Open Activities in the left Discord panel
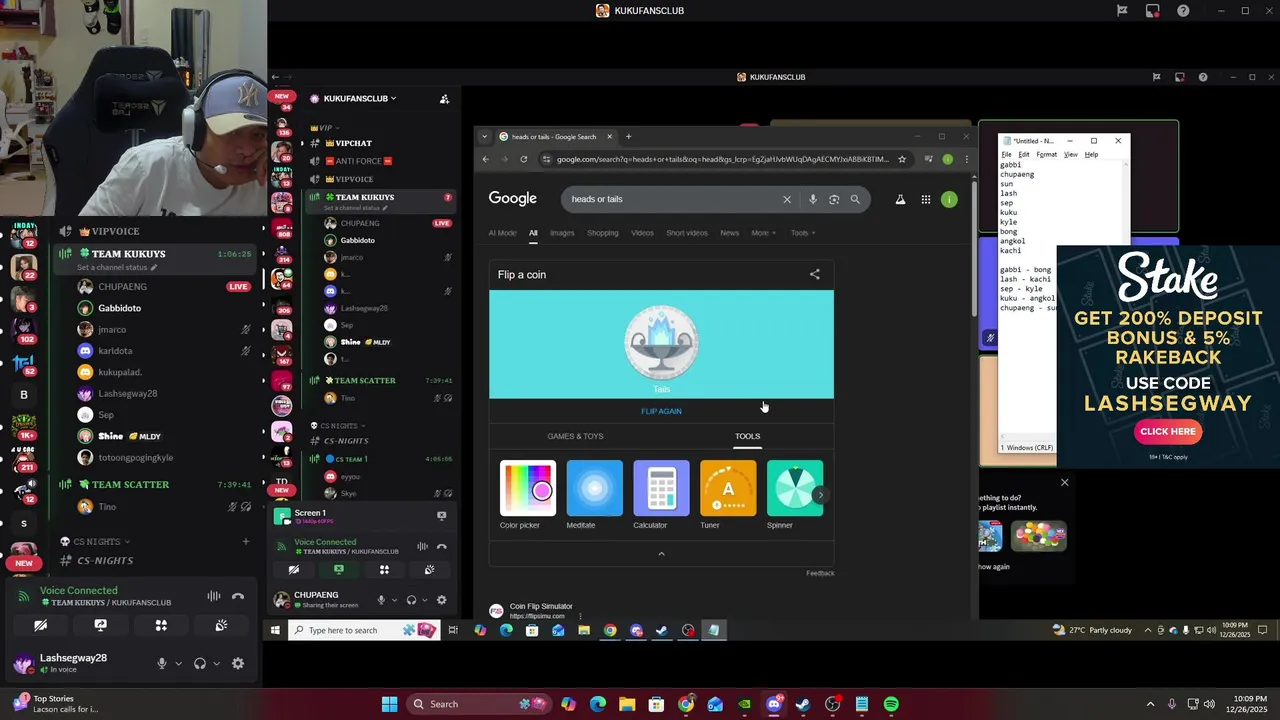The width and height of the screenshot is (1280, 720). coord(161,625)
